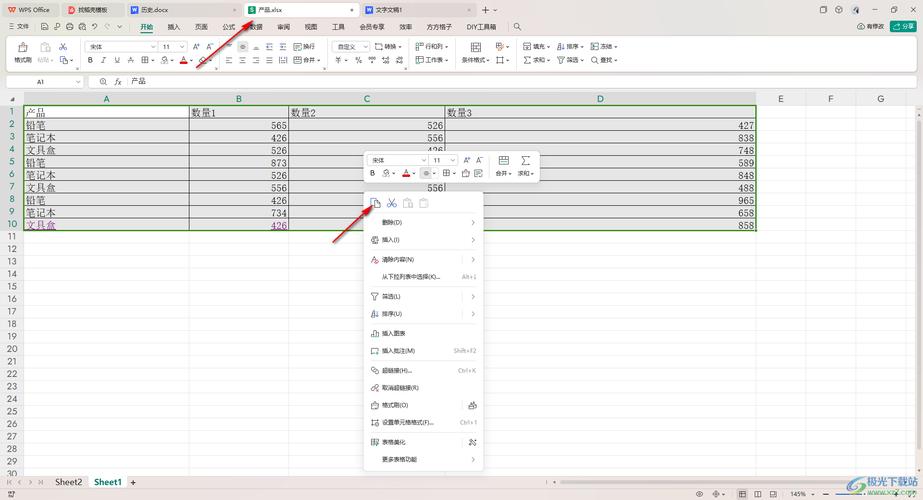
Task: Click the ribbon Filter (筛选) button
Action: coord(570,60)
